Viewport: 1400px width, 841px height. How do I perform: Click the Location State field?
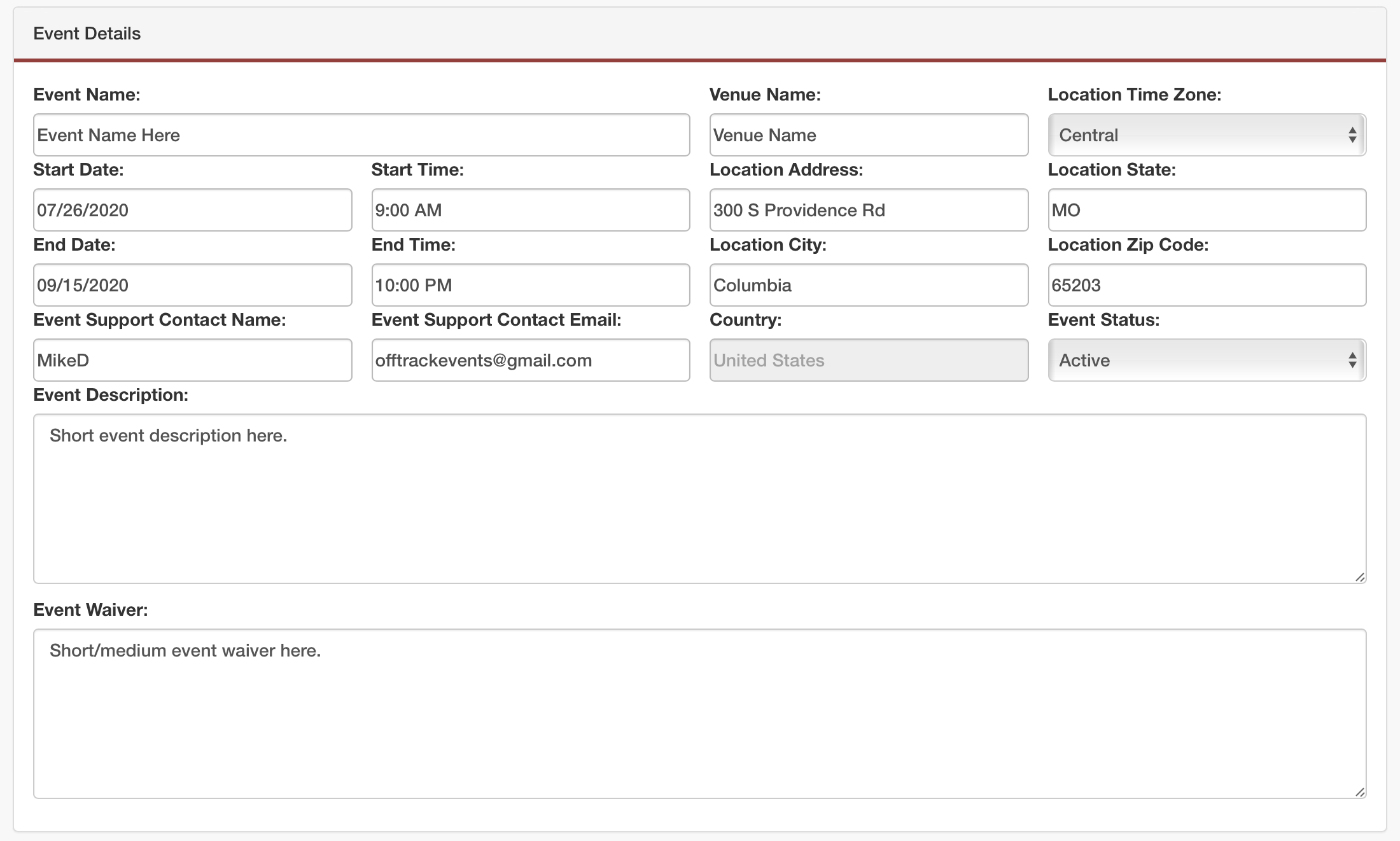coord(1207,210)
